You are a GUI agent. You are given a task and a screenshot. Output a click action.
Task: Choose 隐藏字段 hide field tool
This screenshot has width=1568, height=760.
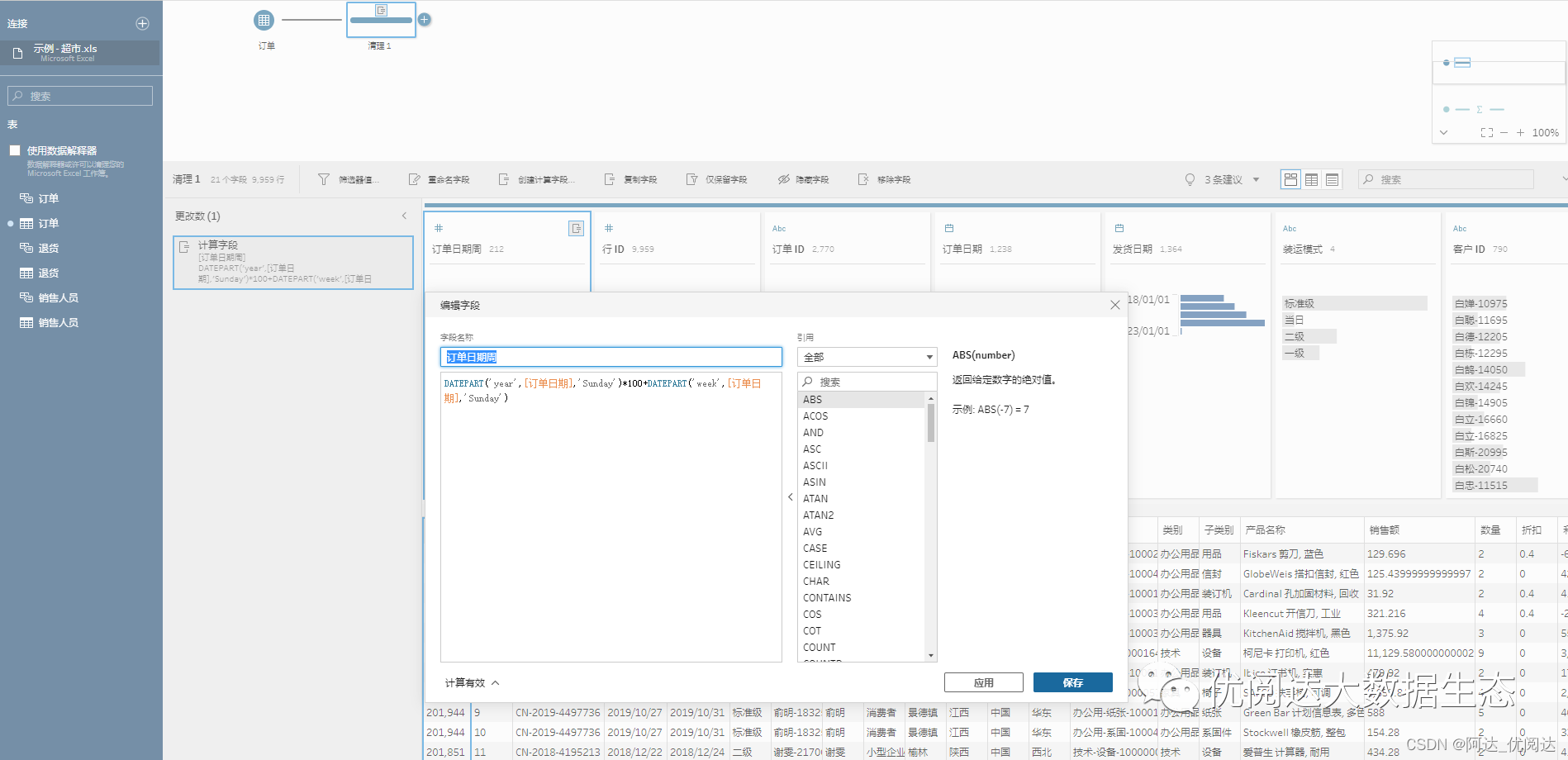[x=803, y=179]
